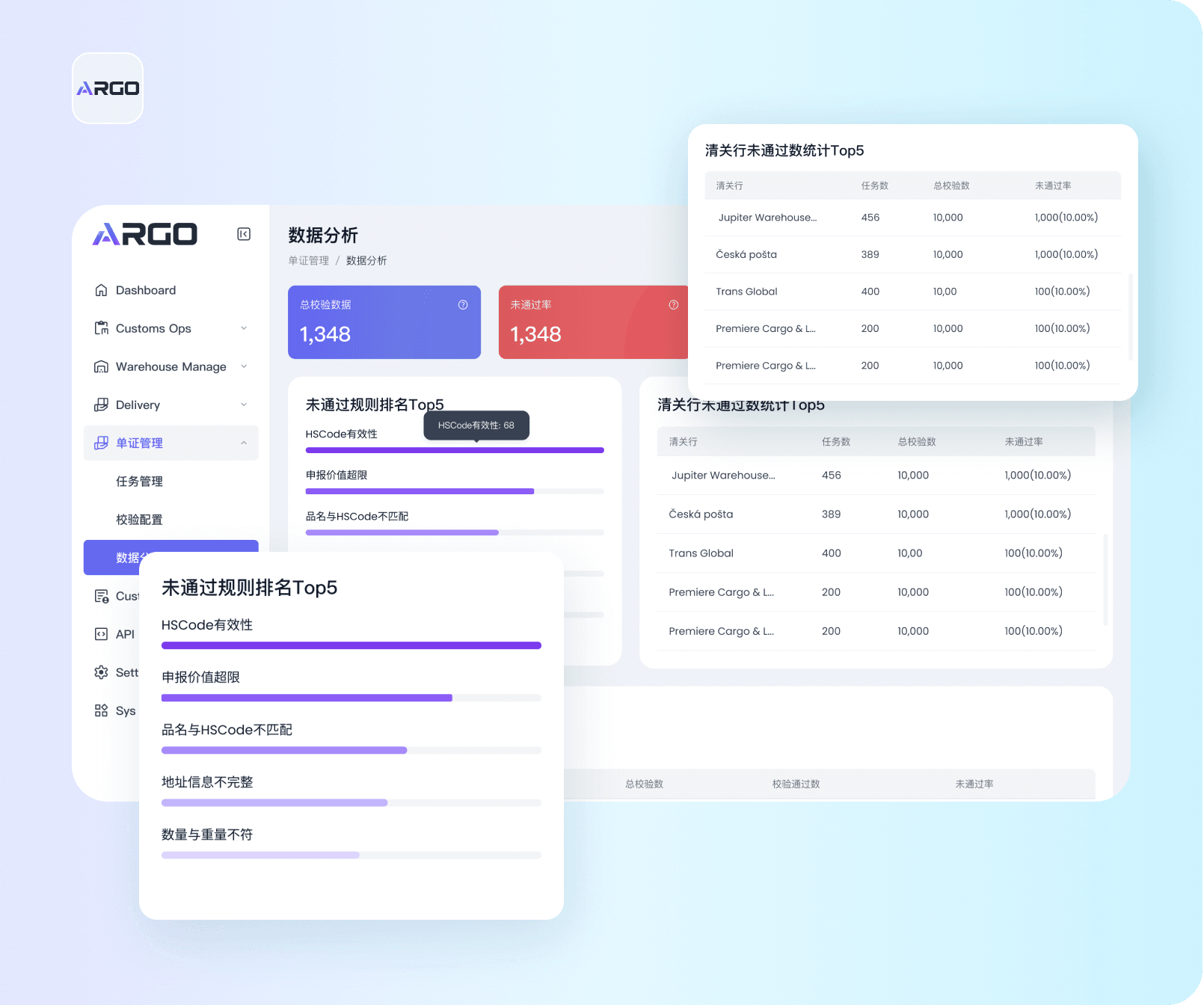Viewport: 1204px width, 1005px height.
Task: Click the ARGO logo badge at top left
Action: [x=108, y=88]
